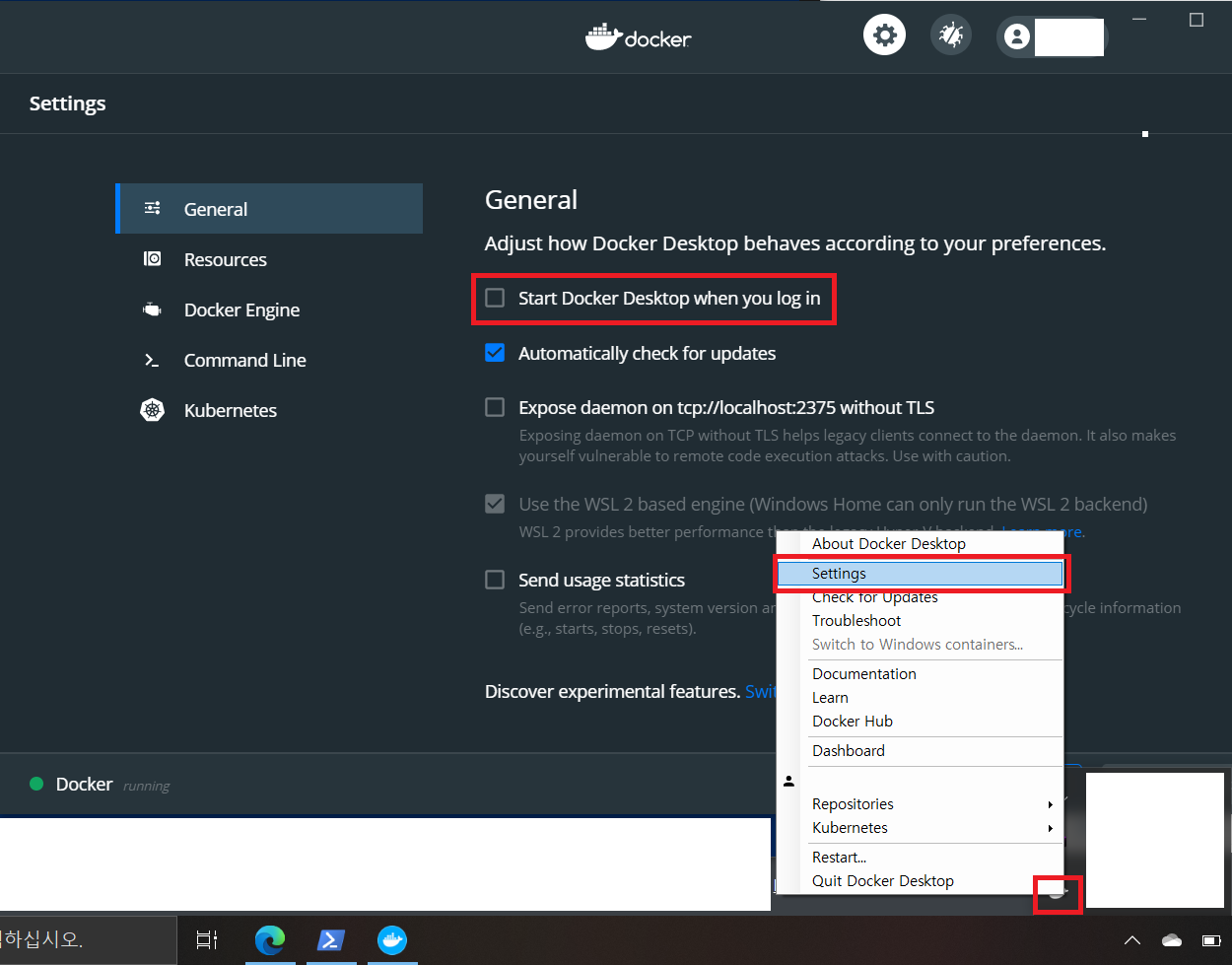The width and height of the screenshot is (1232, 965).
Task: Click the green Docker running status dot
Action: 36,784
